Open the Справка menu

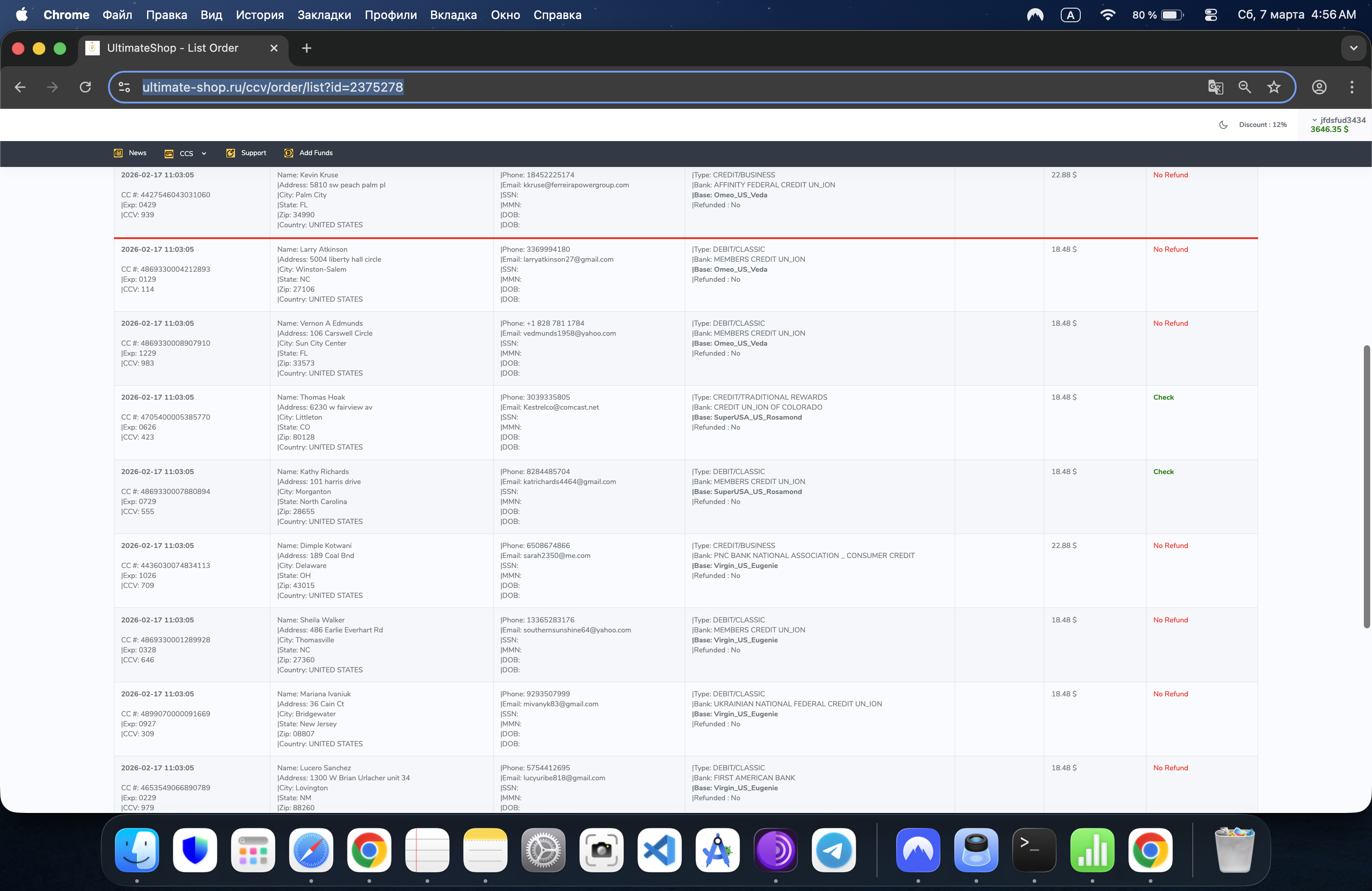pos(558,15)
